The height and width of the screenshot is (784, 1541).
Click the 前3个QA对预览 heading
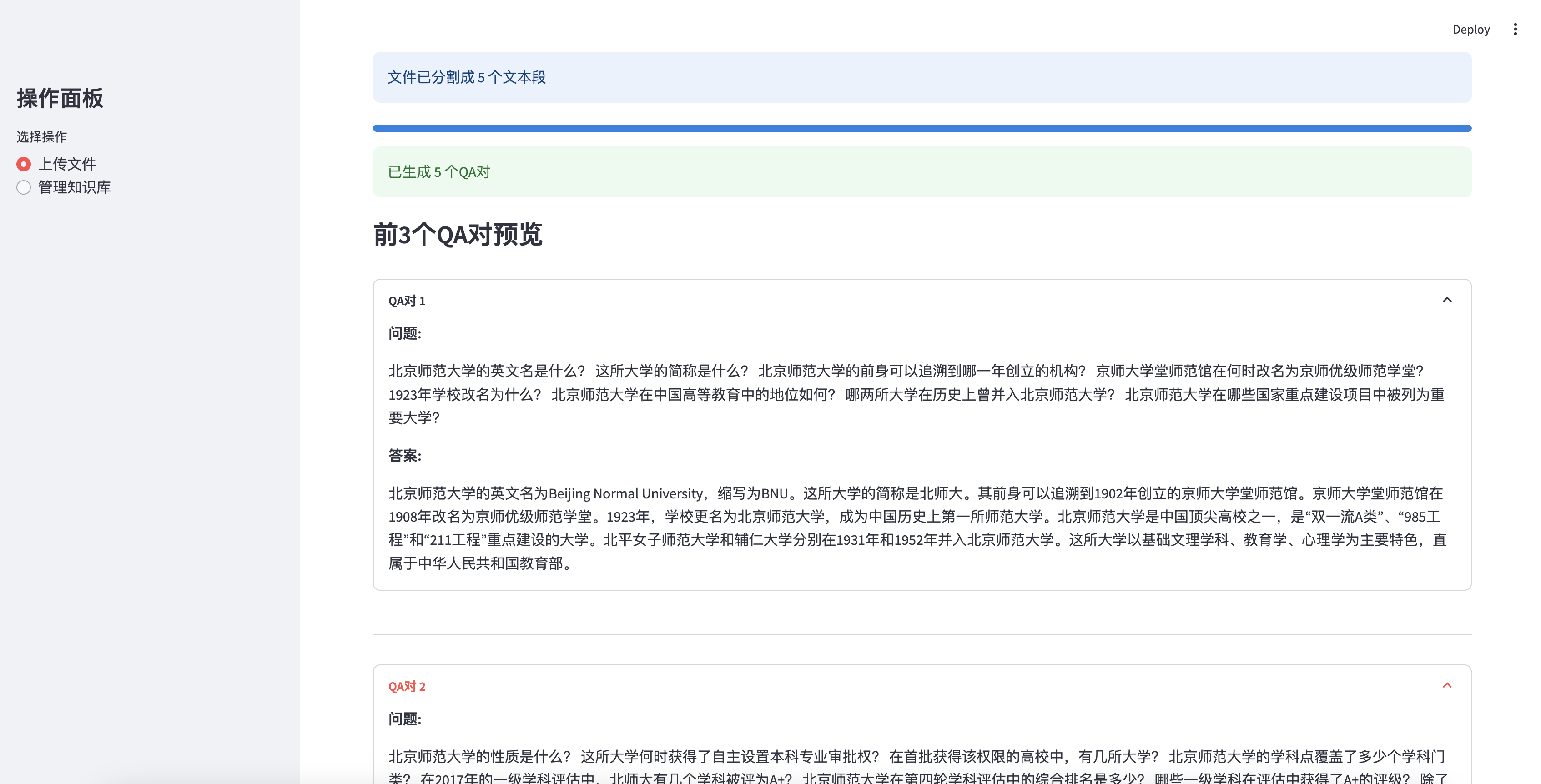[x=458, y=234]
